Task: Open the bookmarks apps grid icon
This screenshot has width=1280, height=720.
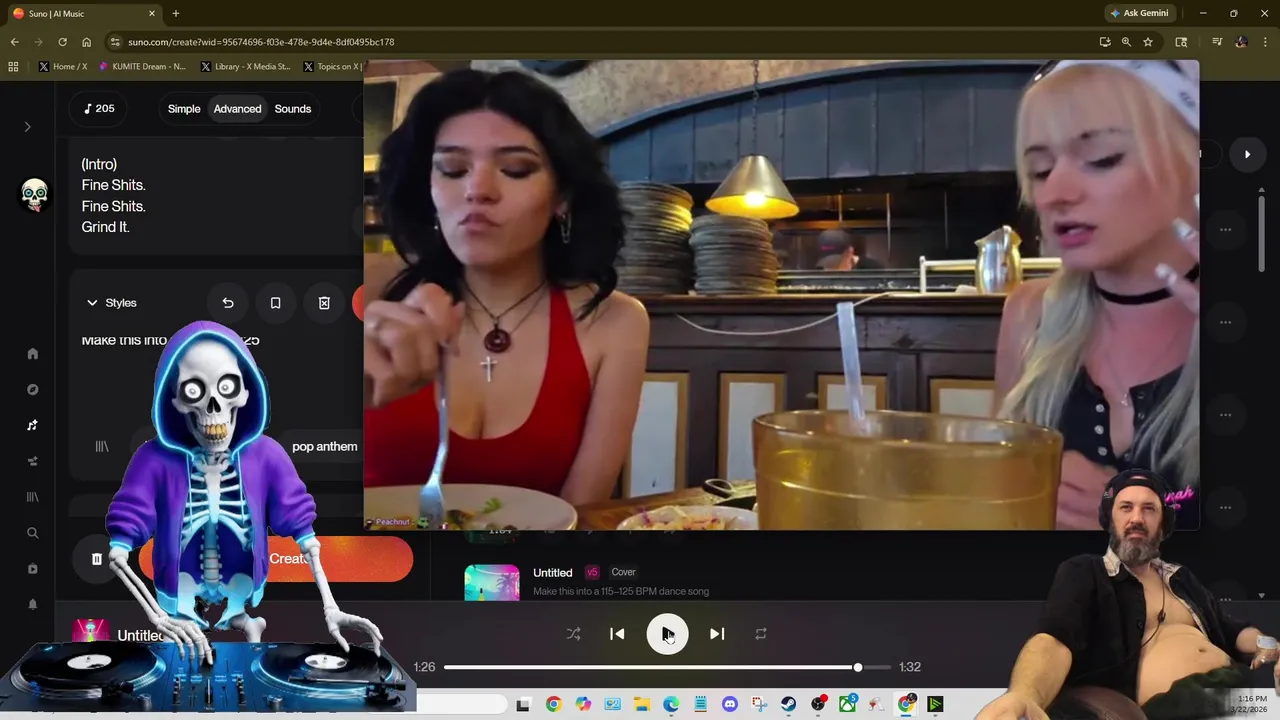Action: (x=13, y=67)
